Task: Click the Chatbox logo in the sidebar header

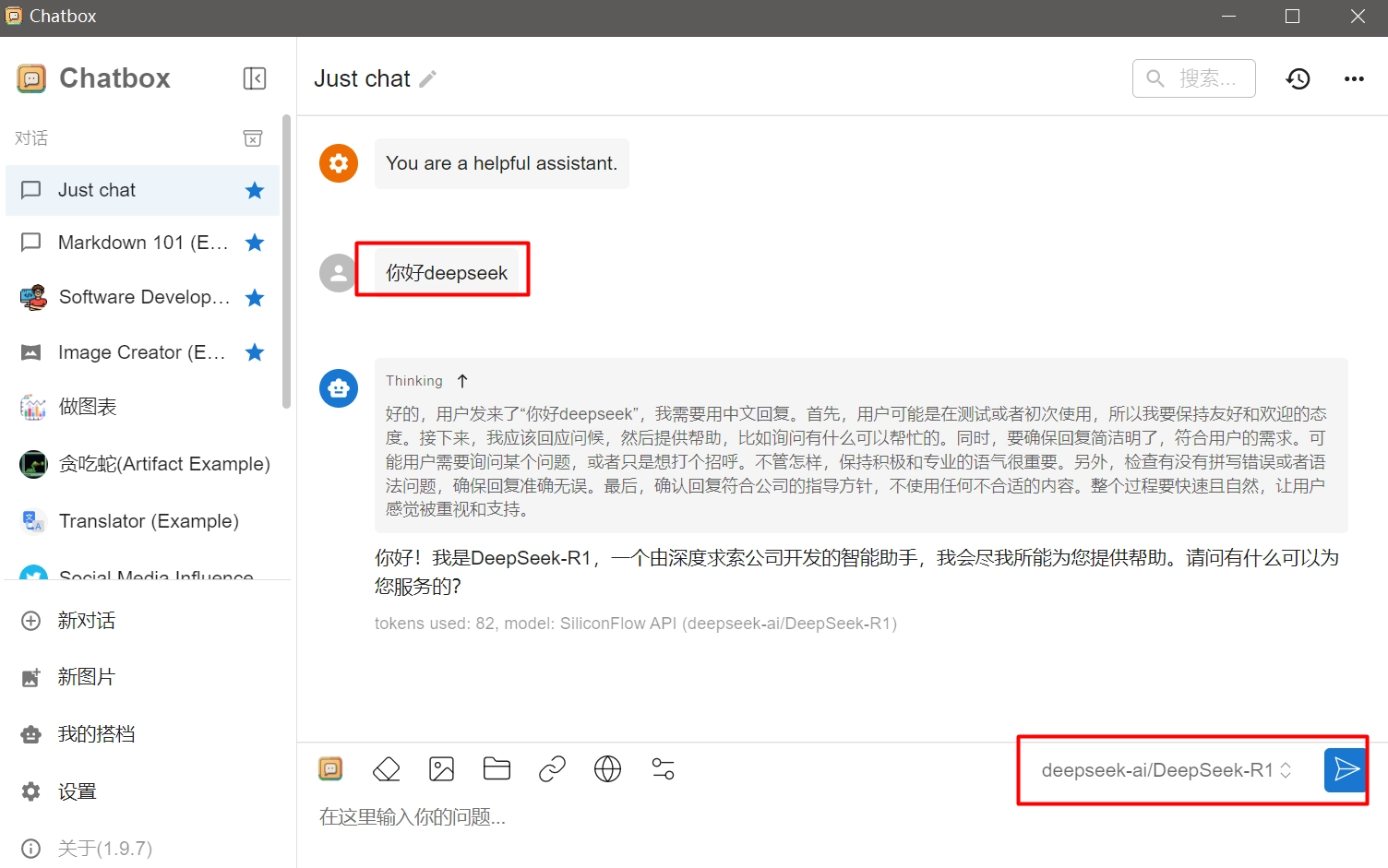Action: pyautogui.click(x=31, y=78)
